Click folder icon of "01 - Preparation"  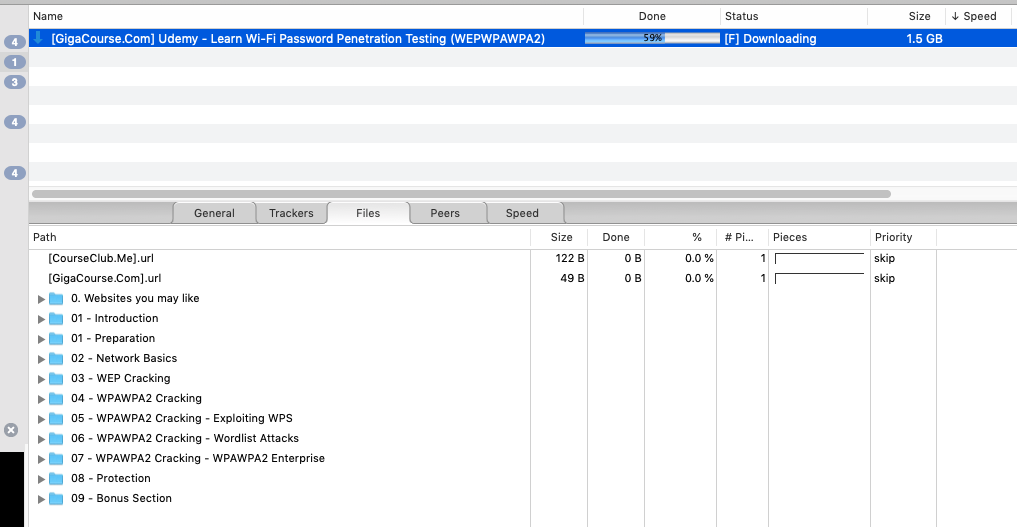click(x=56, y=339)
